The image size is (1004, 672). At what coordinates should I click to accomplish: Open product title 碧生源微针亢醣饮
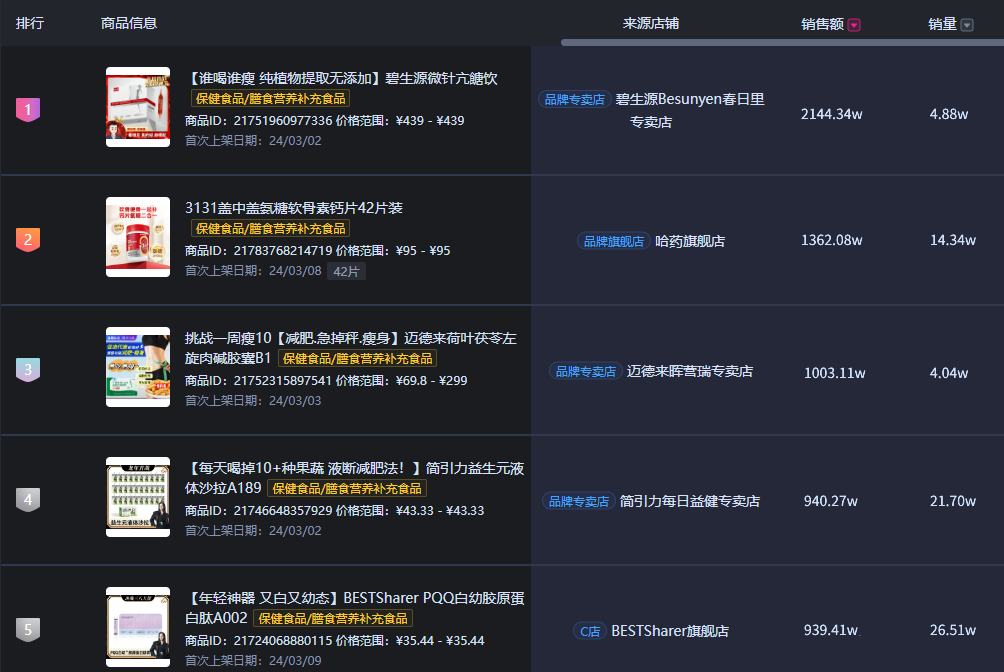[x=341, y=78]
